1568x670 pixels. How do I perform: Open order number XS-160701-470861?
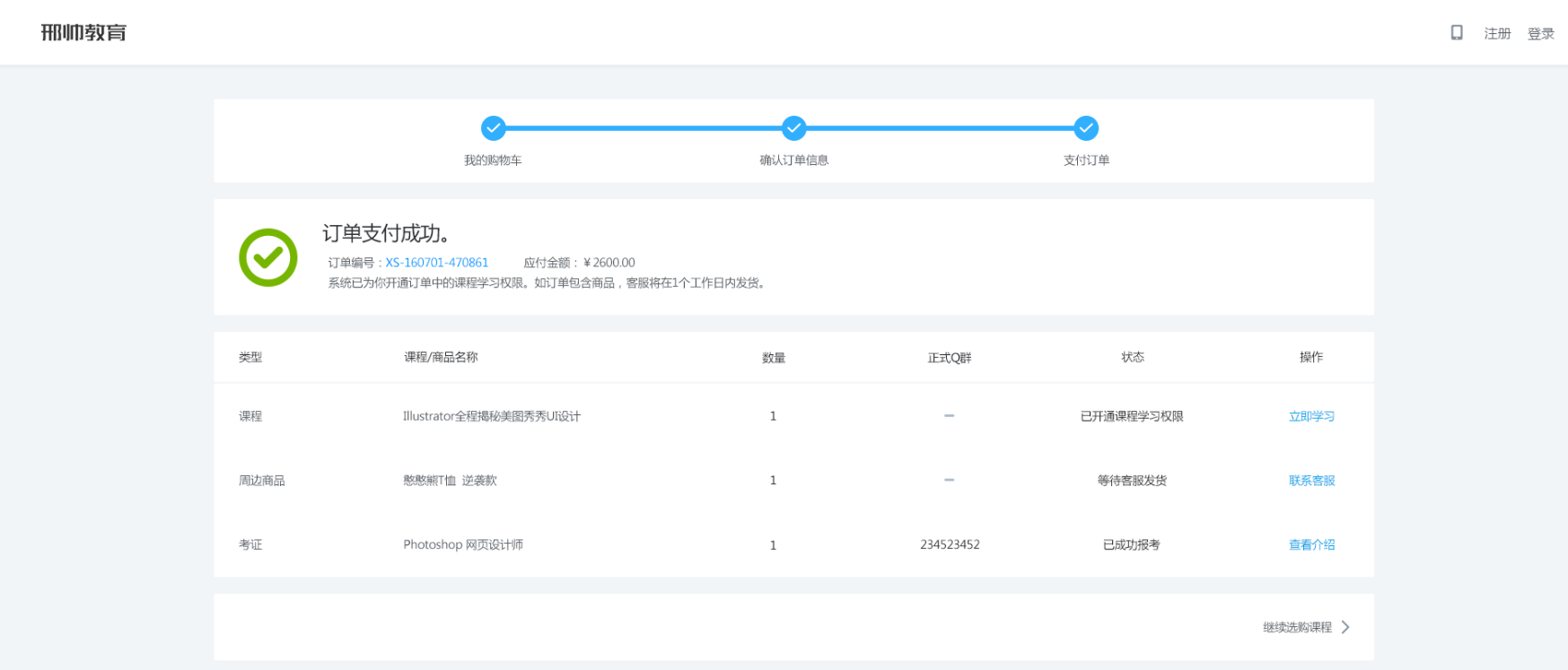click(437, 263)
